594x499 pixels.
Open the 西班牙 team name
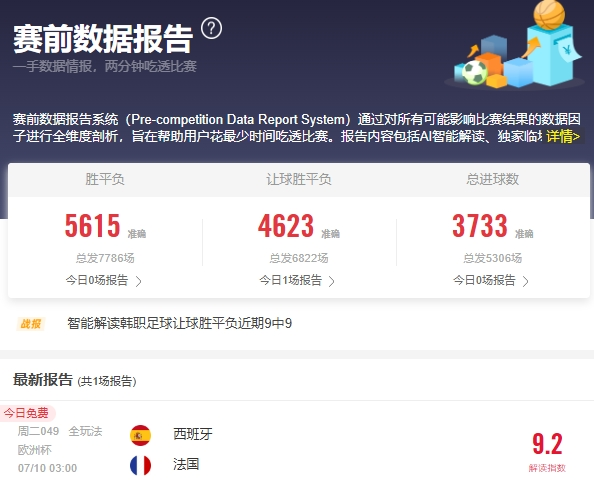click(x=193, y=434)
